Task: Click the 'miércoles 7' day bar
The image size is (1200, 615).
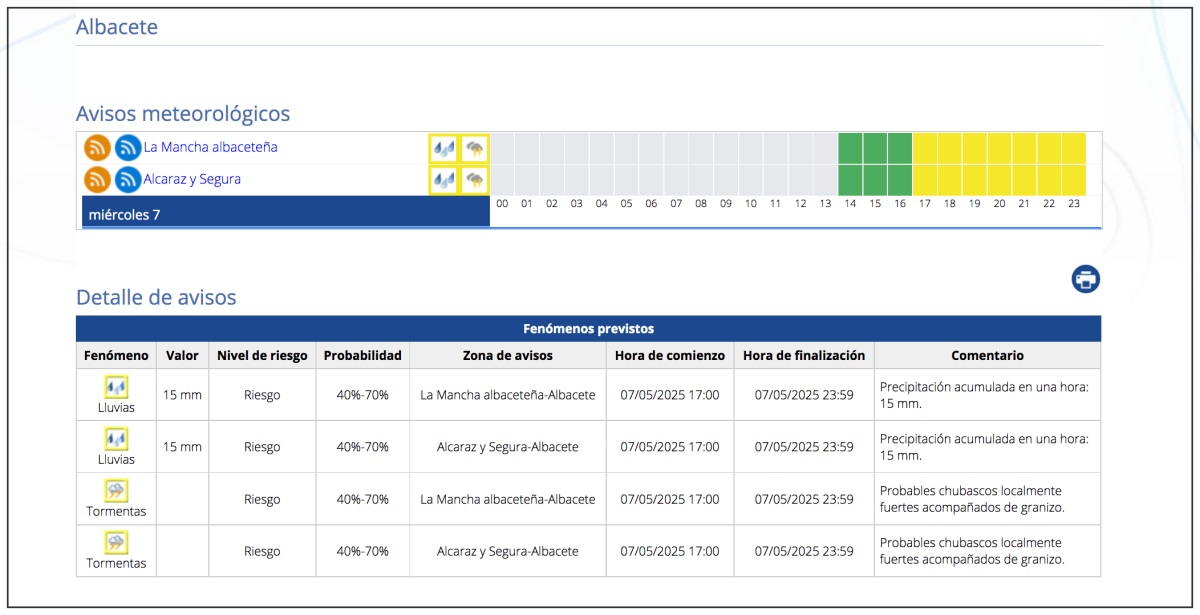Action: tap(286, 212)
